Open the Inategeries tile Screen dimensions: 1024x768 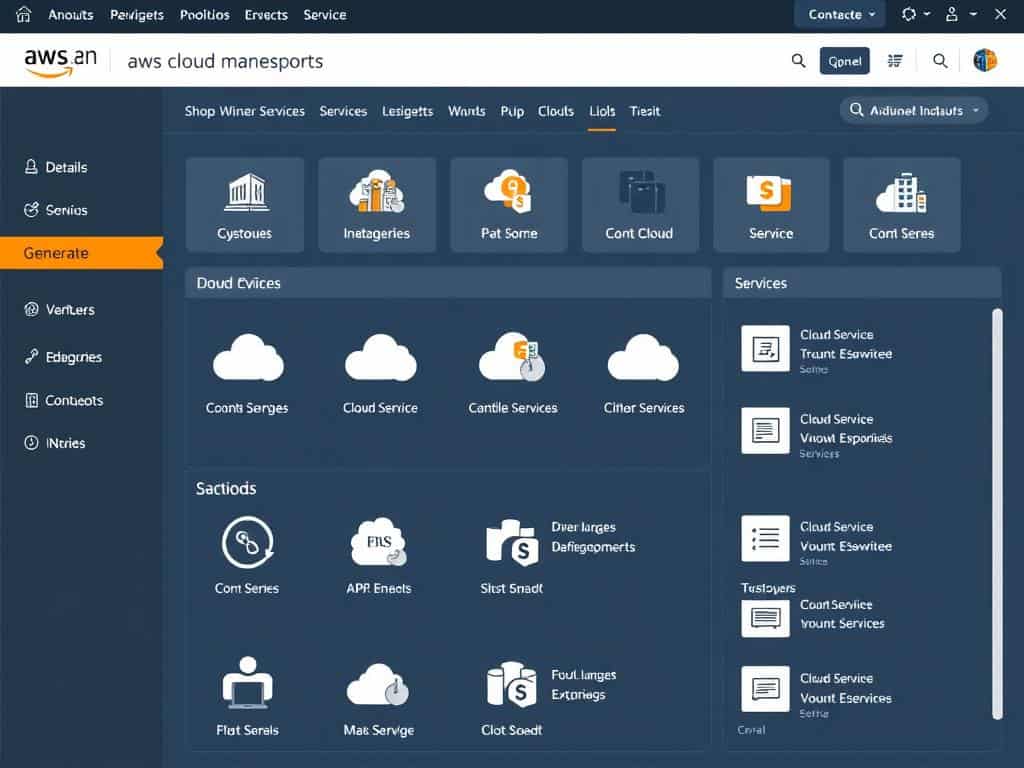click(377, 204)
